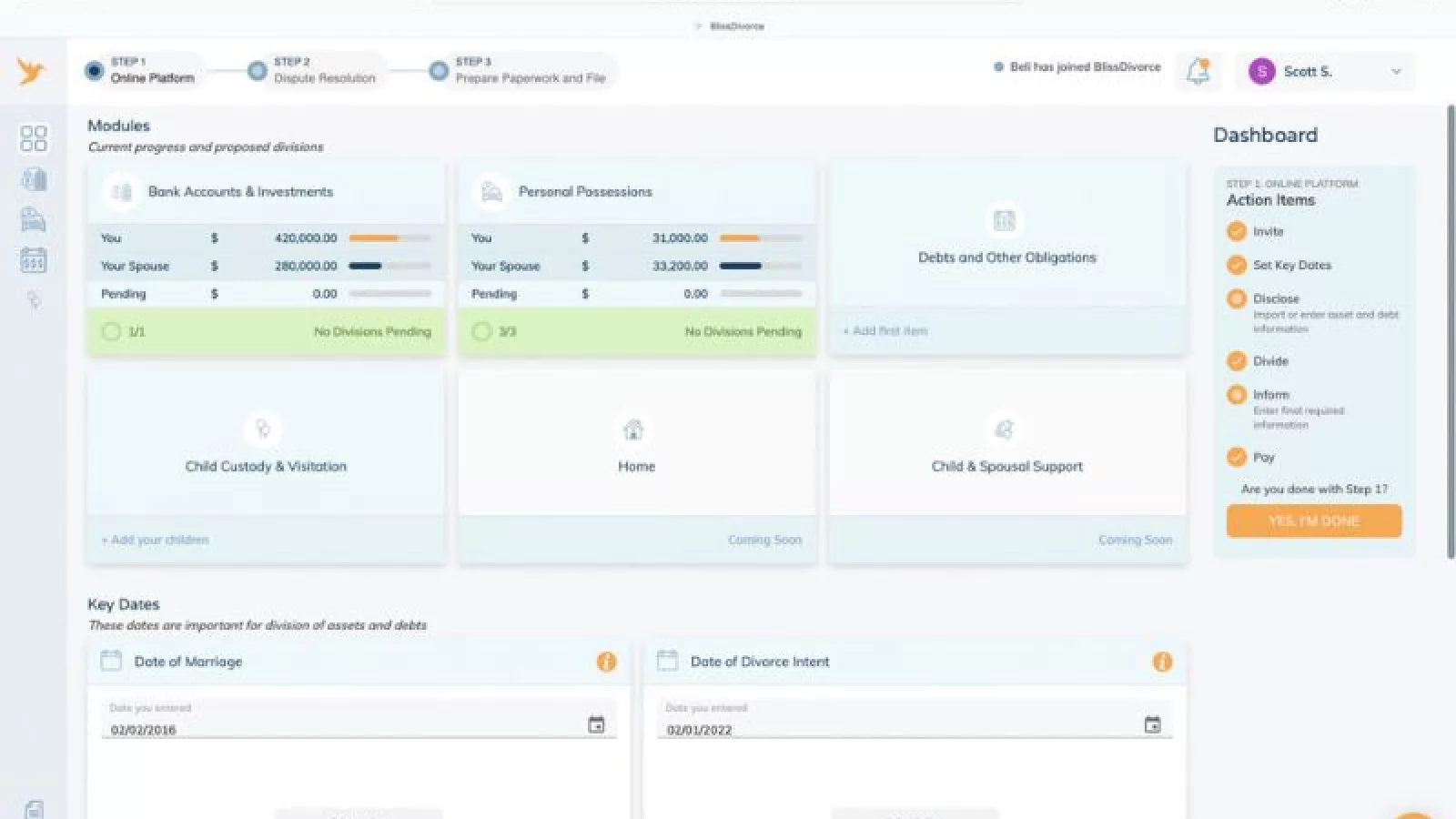This screenshot has height=819, width=1456.
Task: Toggle the Pay action item check
Action: tap(1236, 457)
